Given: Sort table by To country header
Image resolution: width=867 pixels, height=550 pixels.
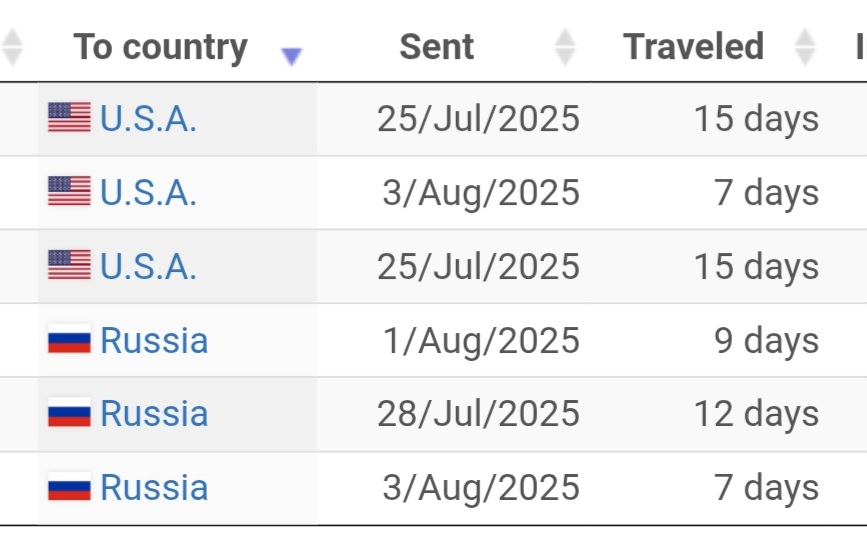Looking at the screenshot, I should [160, 47].
